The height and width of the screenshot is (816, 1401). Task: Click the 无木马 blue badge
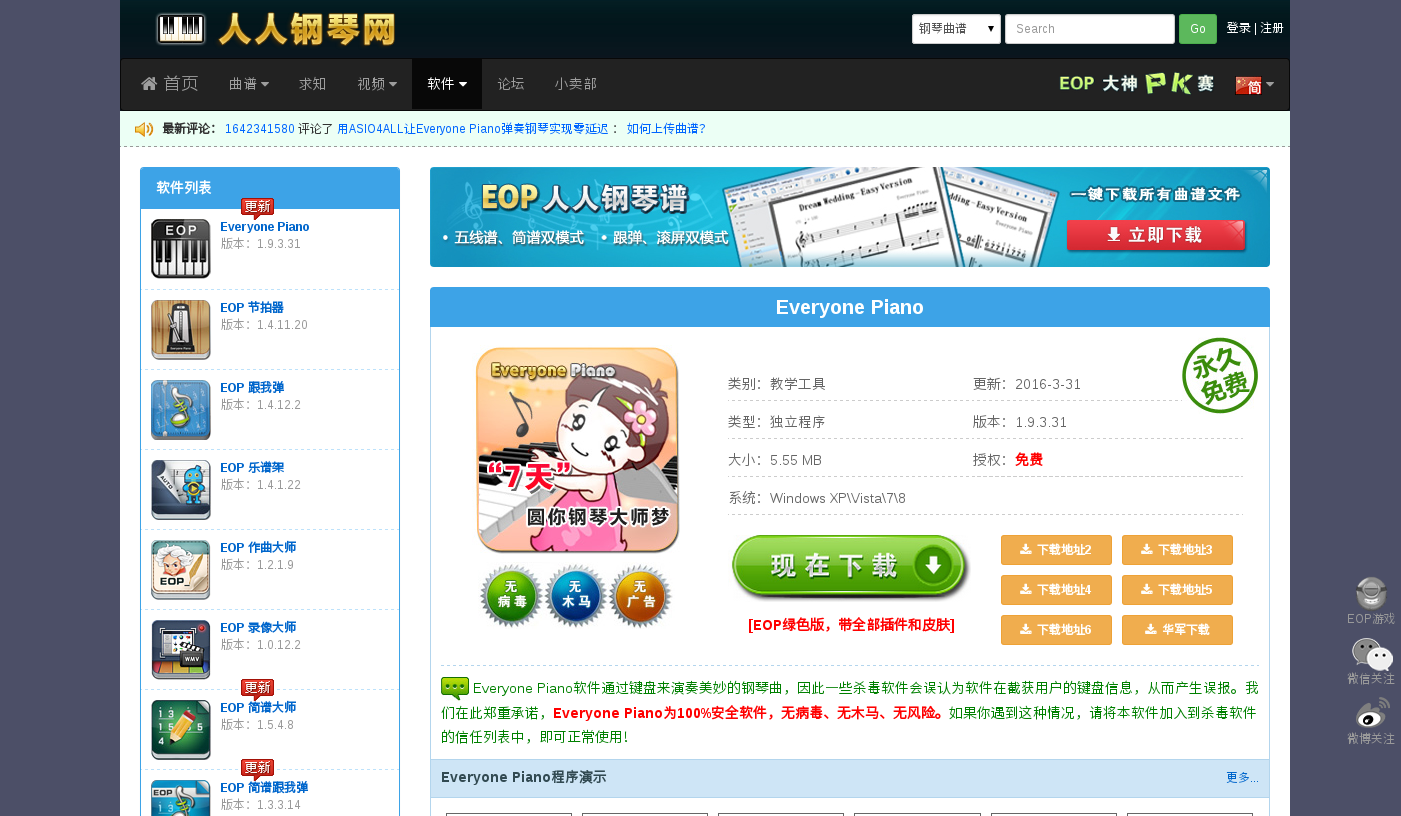[x=575, y=596]
